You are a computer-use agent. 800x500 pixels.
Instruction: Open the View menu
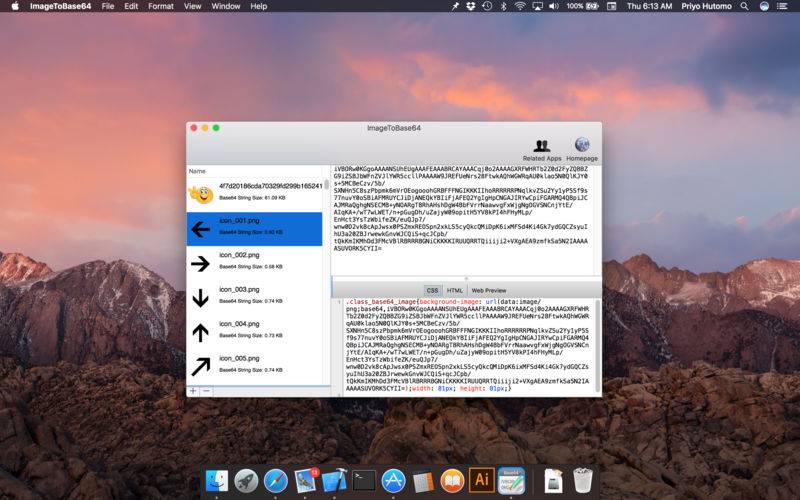pos(192,6)
